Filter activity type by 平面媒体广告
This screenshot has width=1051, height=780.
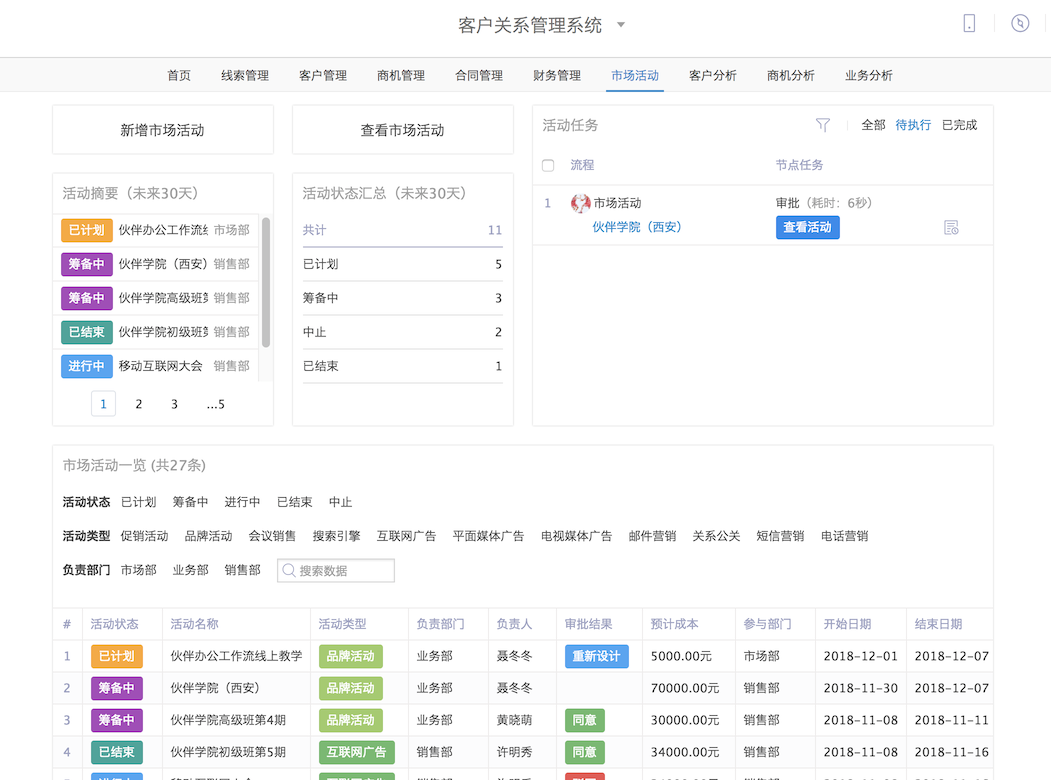(488, 536)
